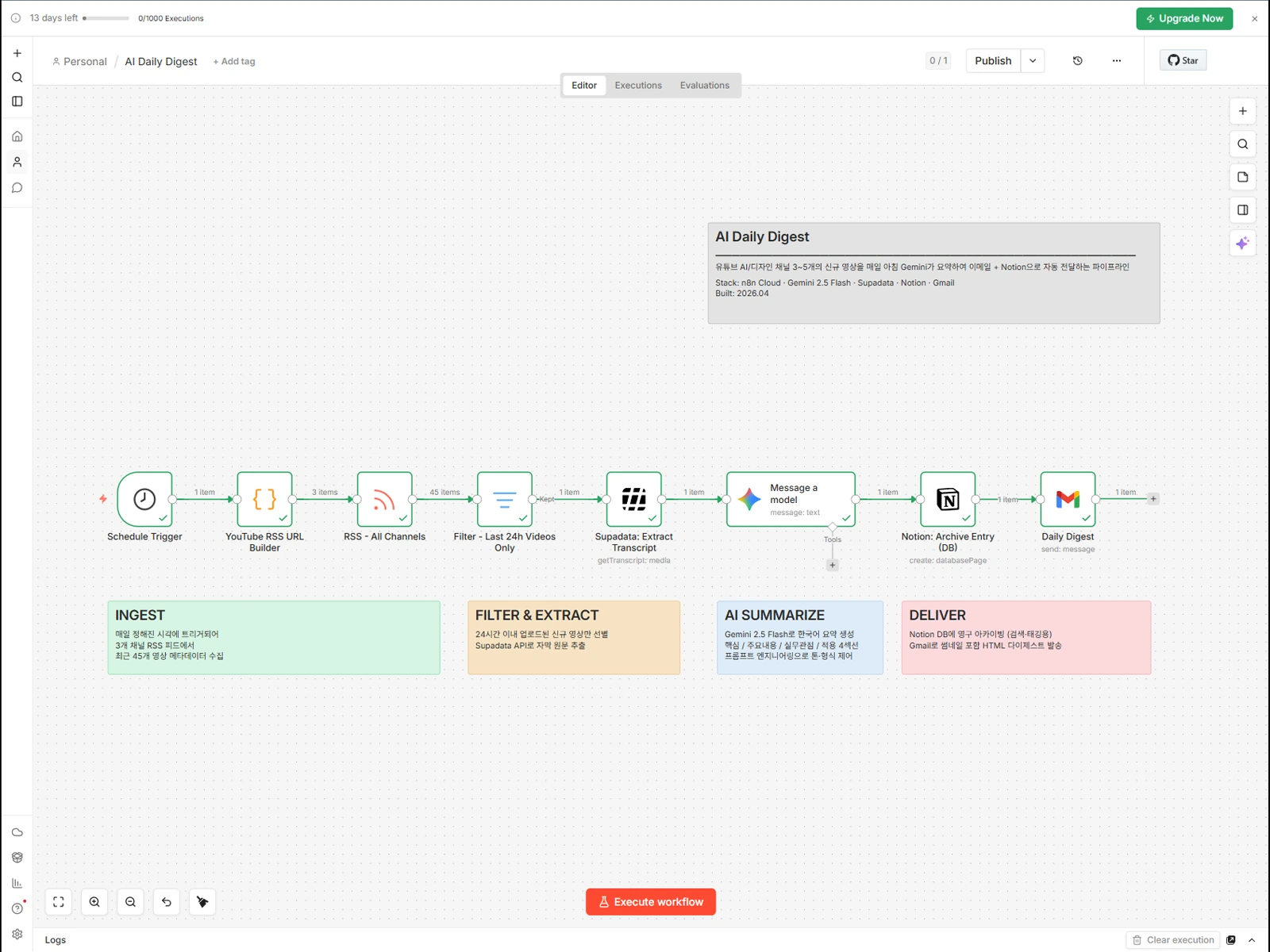1270x952 pixels.
Task: Open the AI assistant sparkle button
Action: pyautogui.click(x=1243, y=243)
